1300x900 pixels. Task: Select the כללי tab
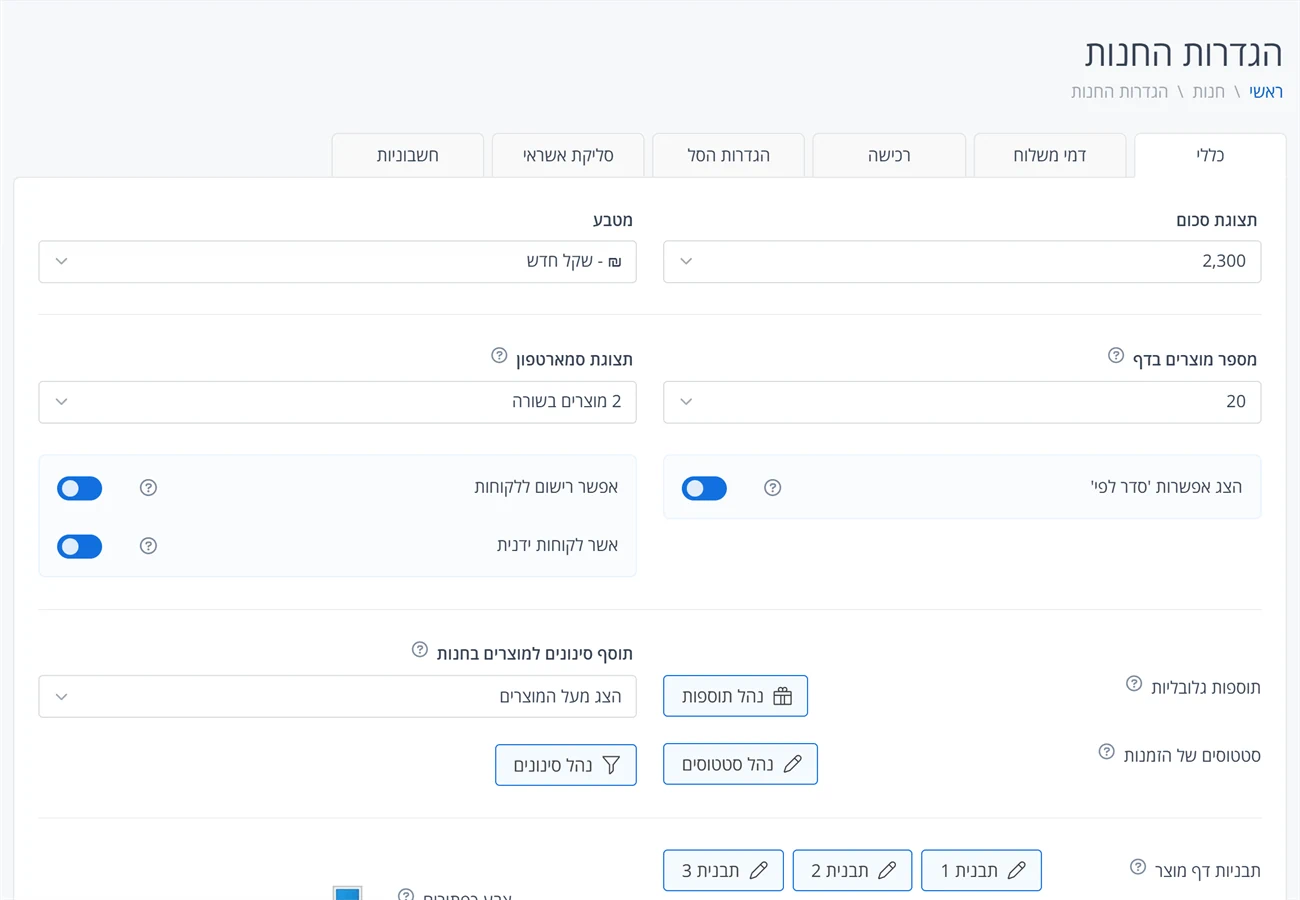tap(1211, 156)
